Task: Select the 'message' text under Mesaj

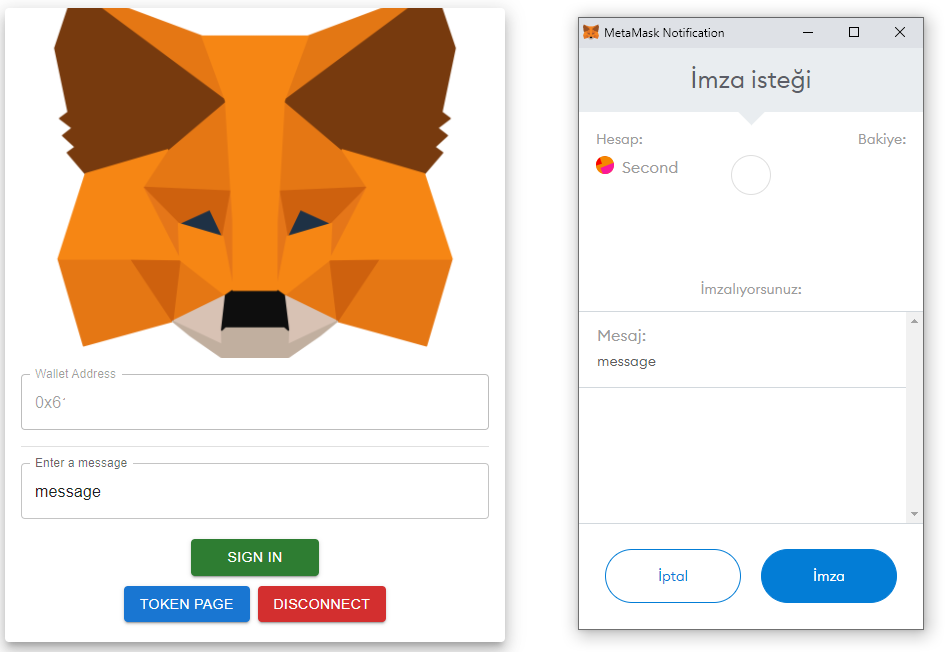Action: point(626,361)
